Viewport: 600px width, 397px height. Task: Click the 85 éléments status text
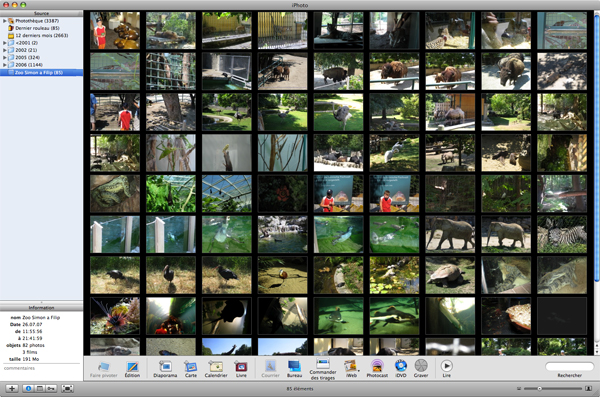pyautogui.click(x=300, y=389)
